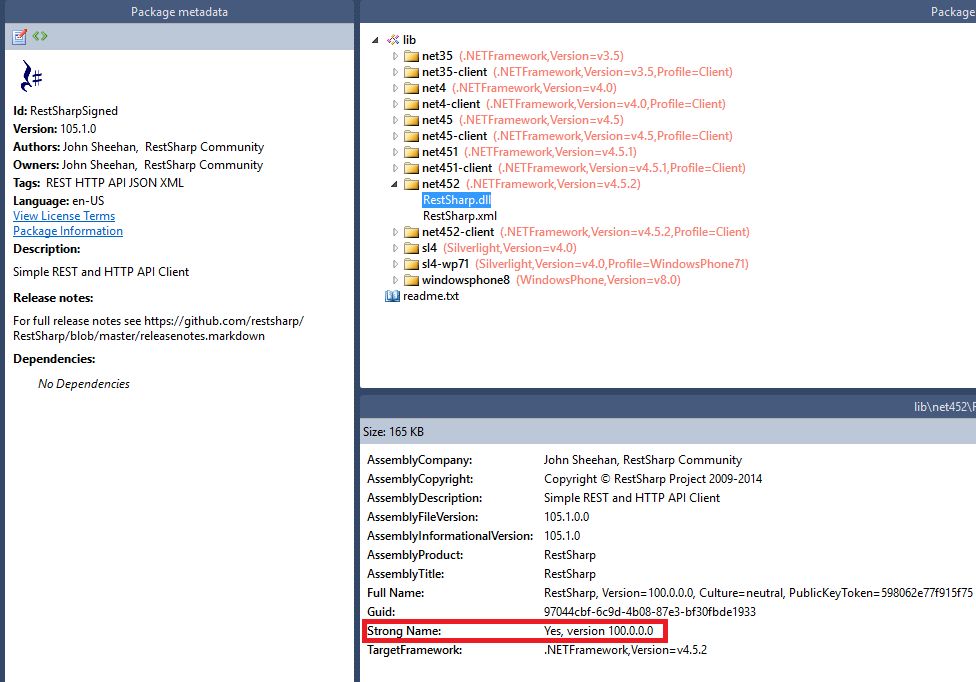The image size is (976, 682).
Task: Click the net45 folder icon
Action: [411, 120]
